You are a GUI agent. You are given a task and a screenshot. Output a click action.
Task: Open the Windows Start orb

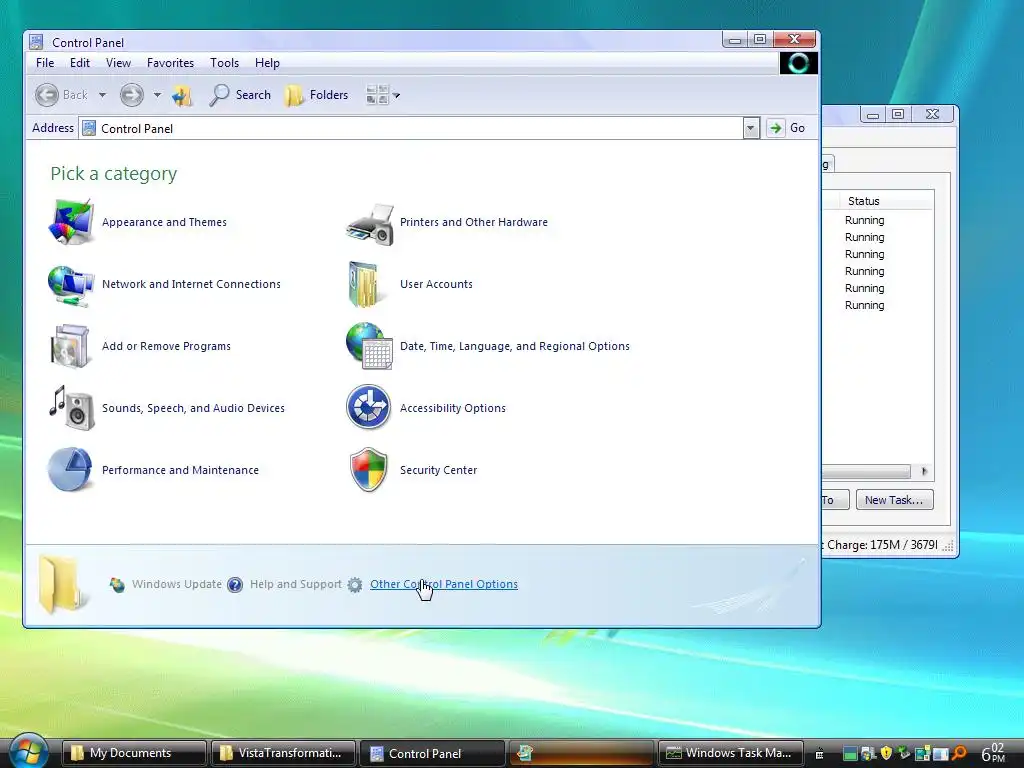[28, 751]
